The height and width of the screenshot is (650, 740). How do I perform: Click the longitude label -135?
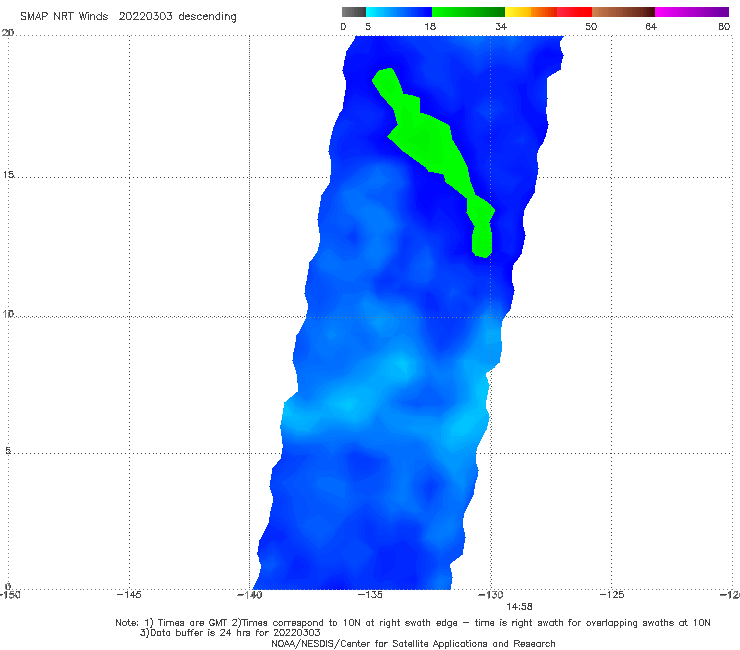[370, 594]
